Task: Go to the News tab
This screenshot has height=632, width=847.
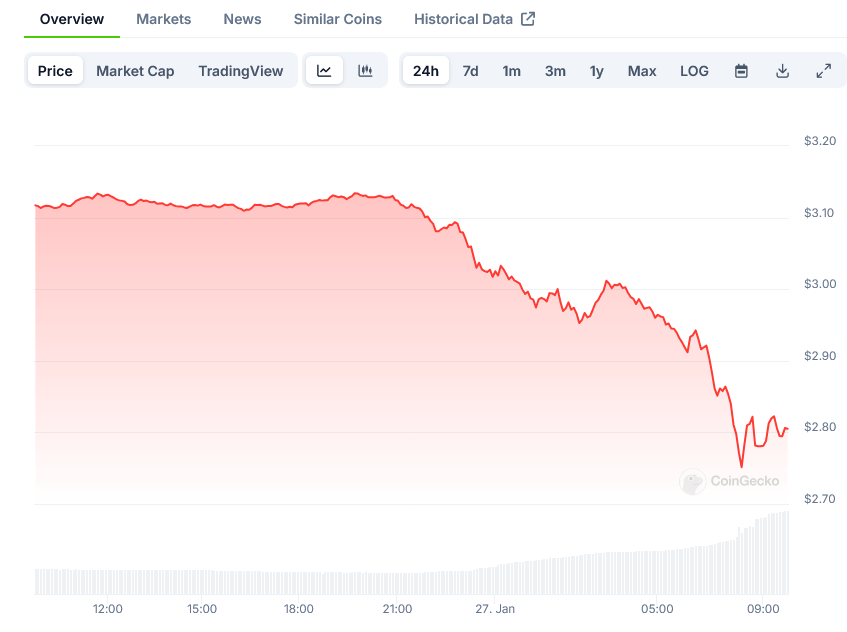Action: pos(242,19)
